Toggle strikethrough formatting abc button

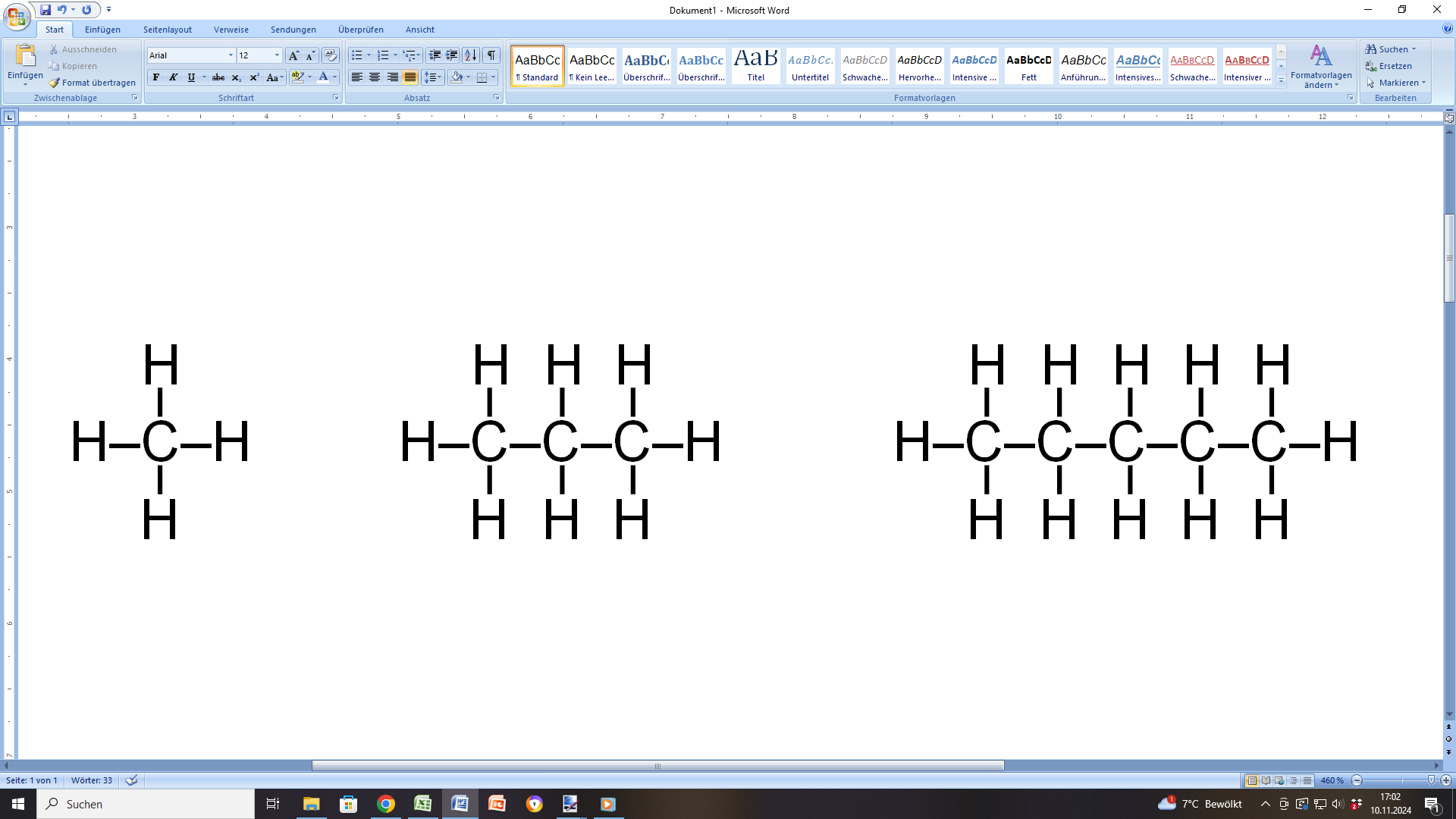click(218, 77)
